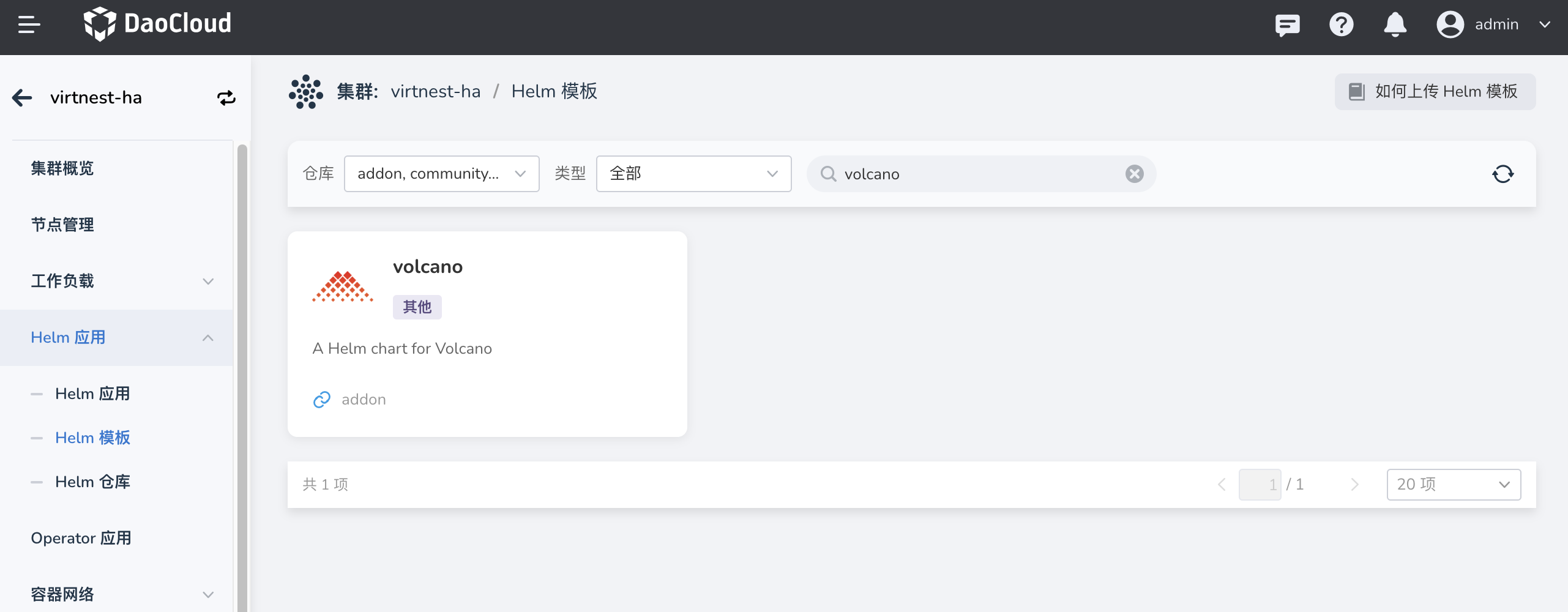Open the 仓库 repository dropdown
The image size is (1568, 612).
tap(441, 174)
